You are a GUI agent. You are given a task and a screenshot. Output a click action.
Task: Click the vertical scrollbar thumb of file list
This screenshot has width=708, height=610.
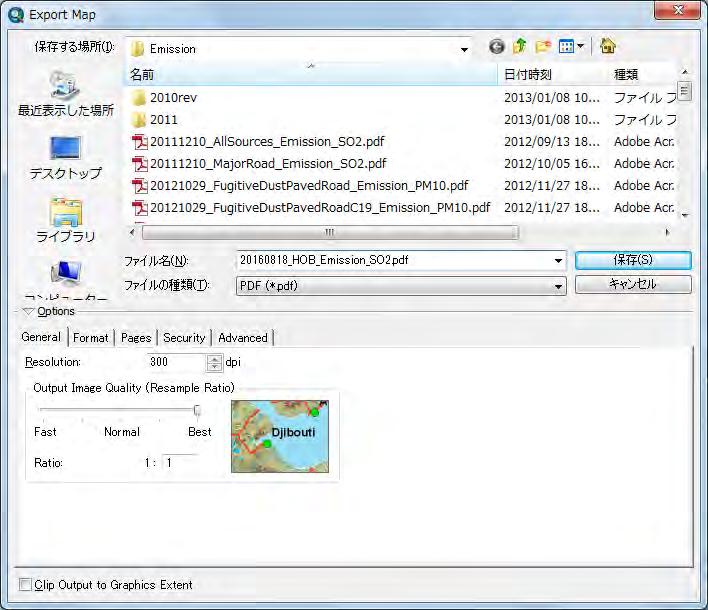point(685,91)
